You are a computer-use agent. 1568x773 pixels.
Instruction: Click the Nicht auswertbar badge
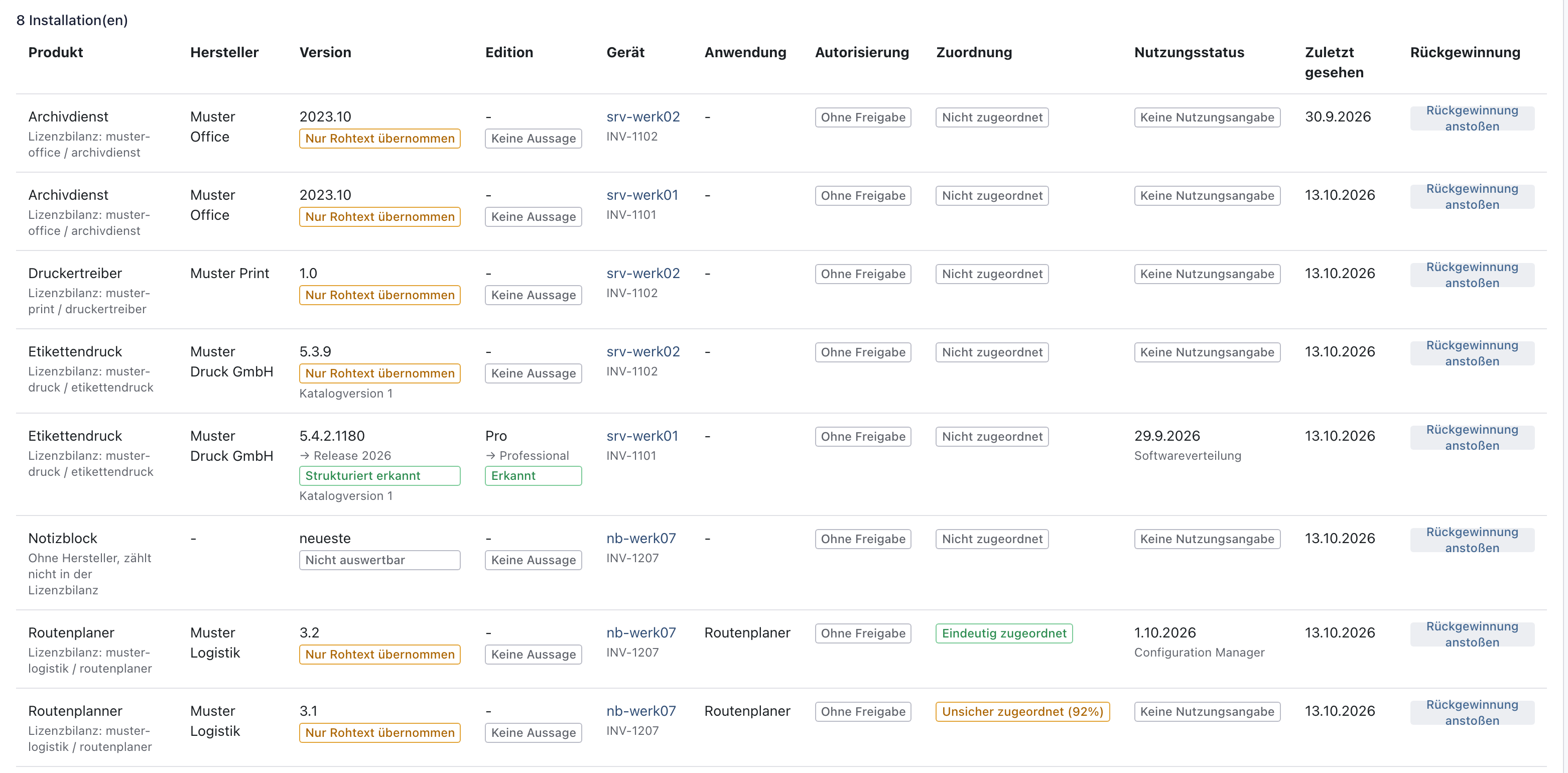point(379,560)
